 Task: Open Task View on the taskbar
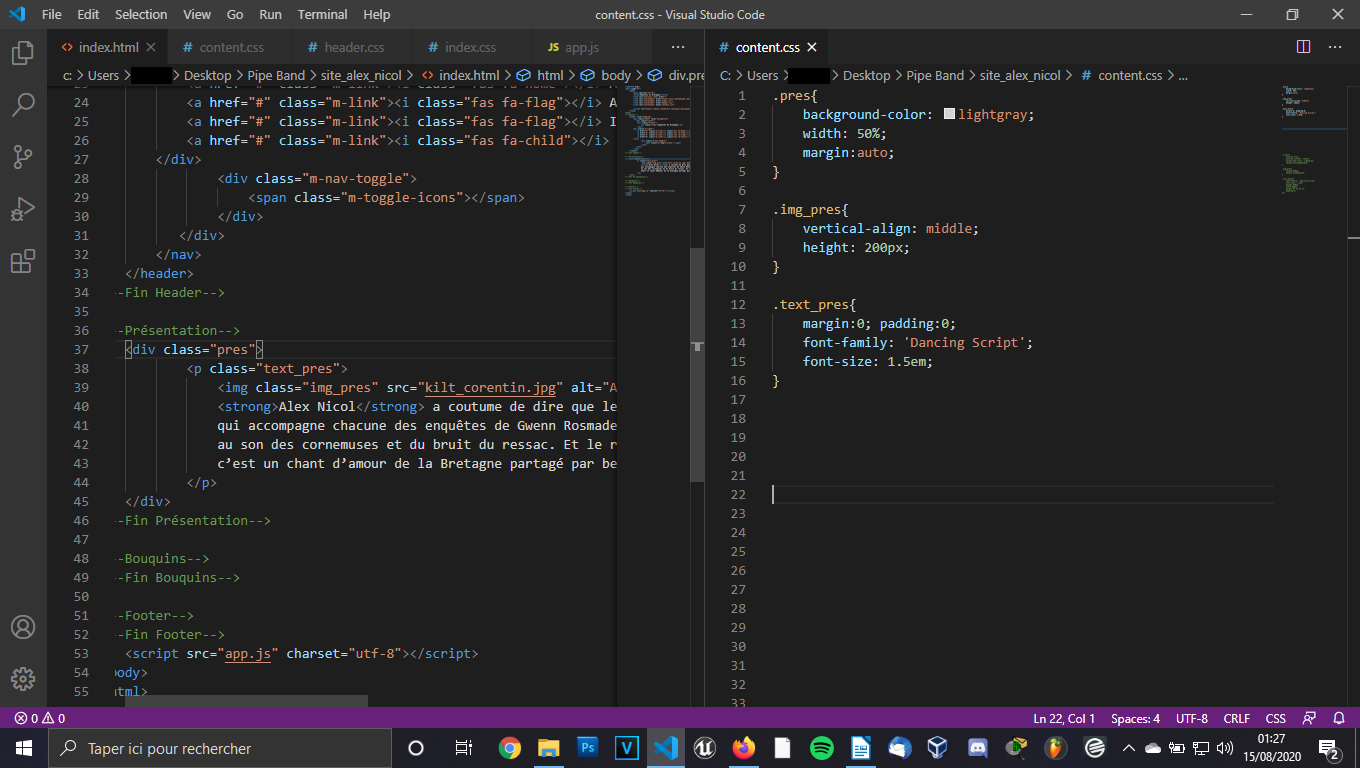coord(463,748)
